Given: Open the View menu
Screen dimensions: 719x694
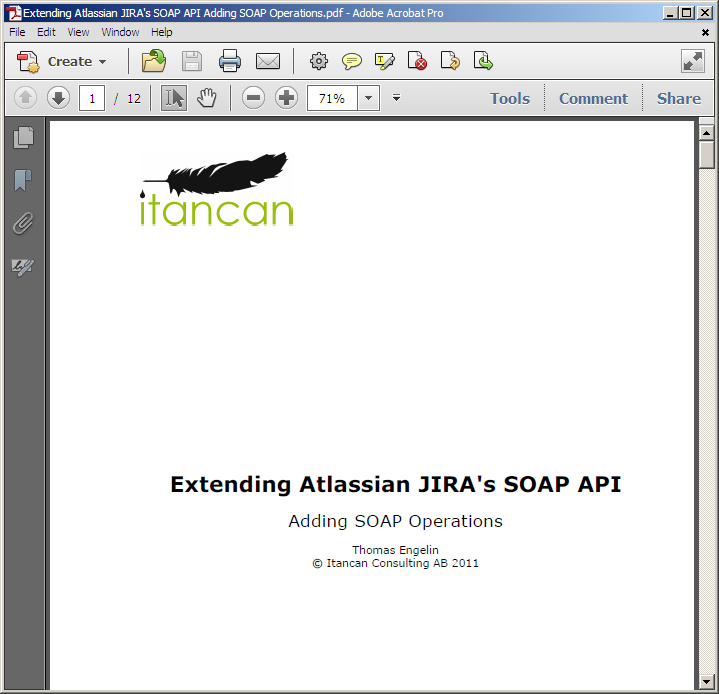Looking at the screenshot, I should pos(78,32).
